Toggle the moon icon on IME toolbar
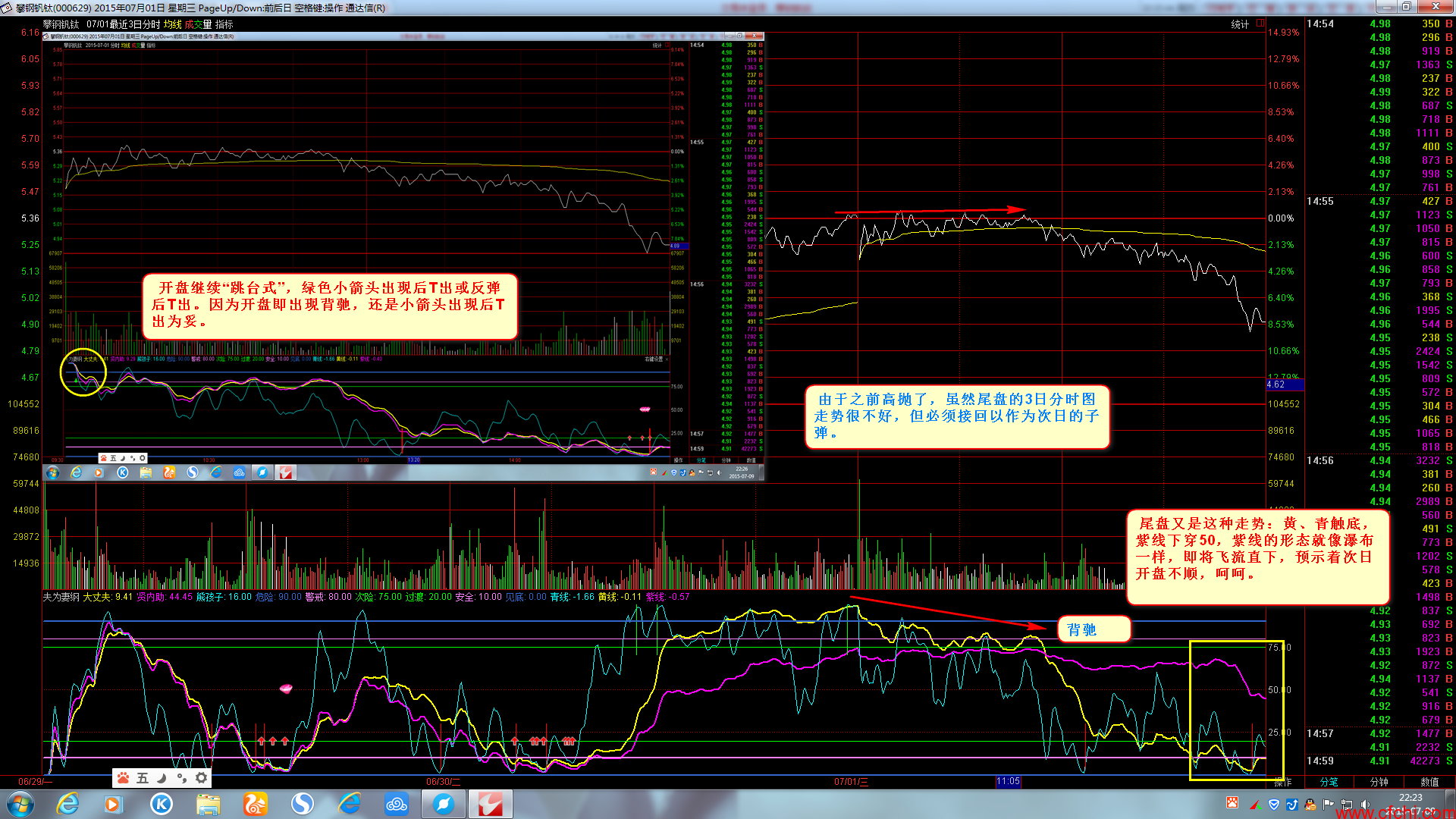Viewport: 1456px width, 819px height. (162, 777)
